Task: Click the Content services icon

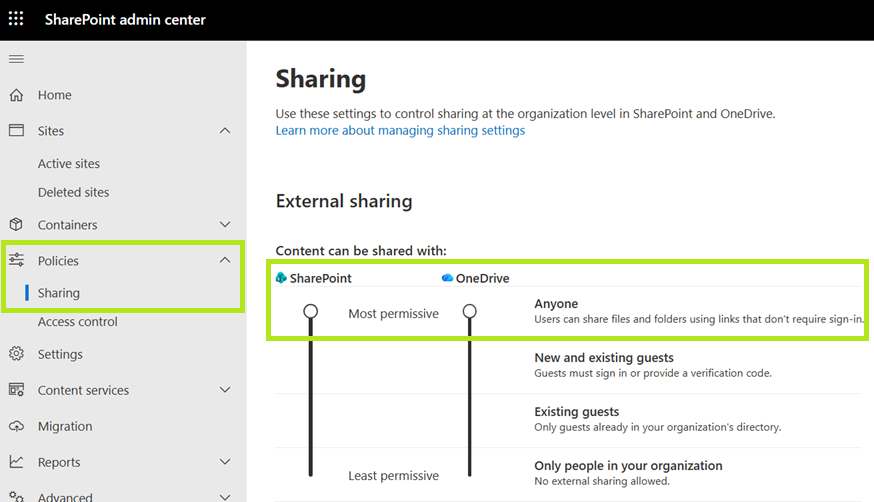Action: [16, 390]
